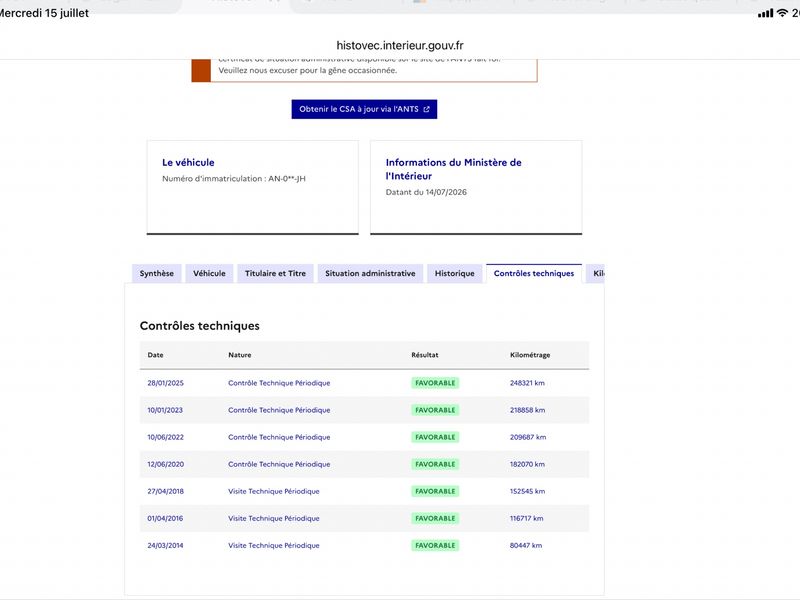Select the date 24/03/2014

point(165,545)
